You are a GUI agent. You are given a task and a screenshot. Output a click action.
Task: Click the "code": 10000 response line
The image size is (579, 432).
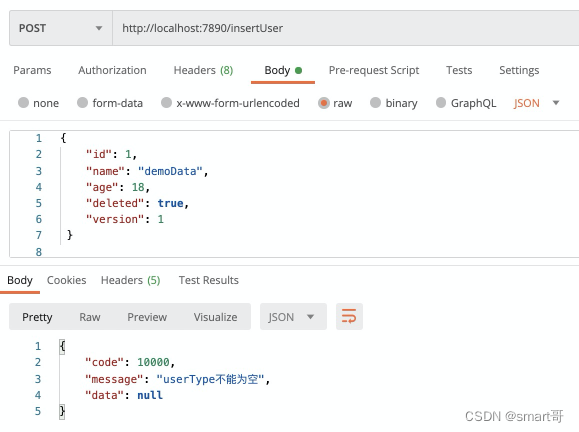tap(130, 362)
